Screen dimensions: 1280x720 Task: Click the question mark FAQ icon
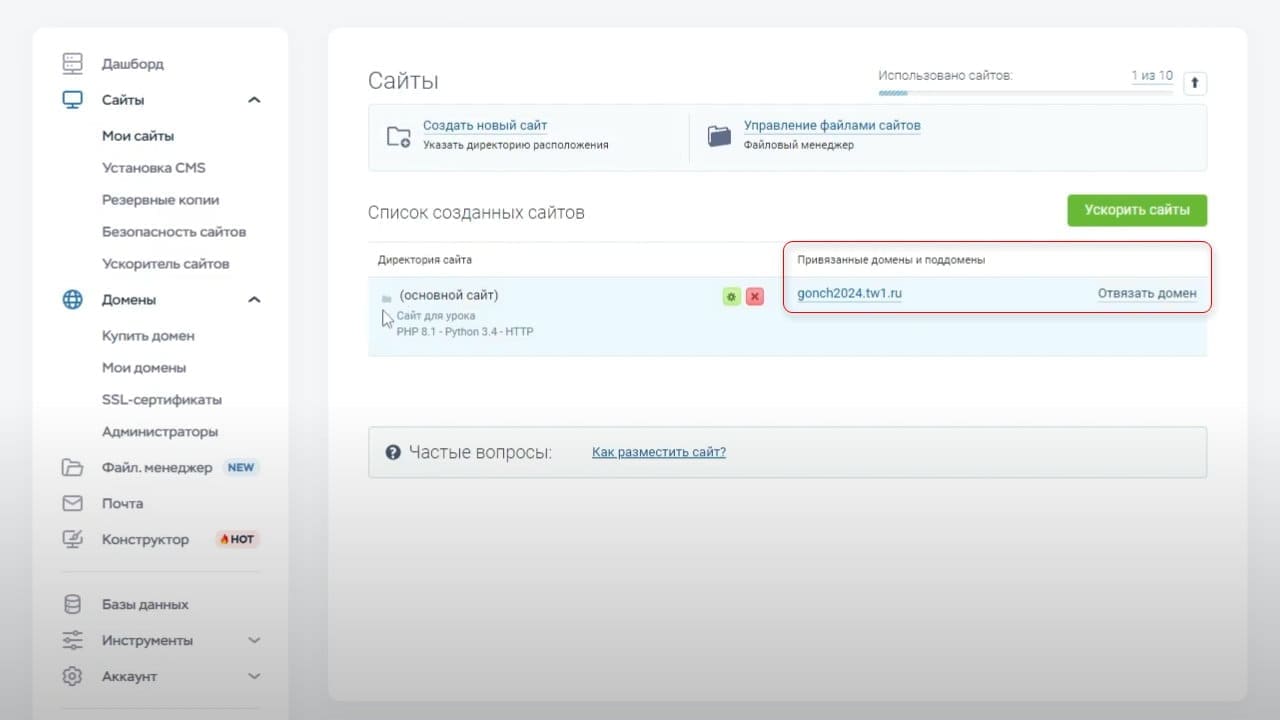(394, 453)
